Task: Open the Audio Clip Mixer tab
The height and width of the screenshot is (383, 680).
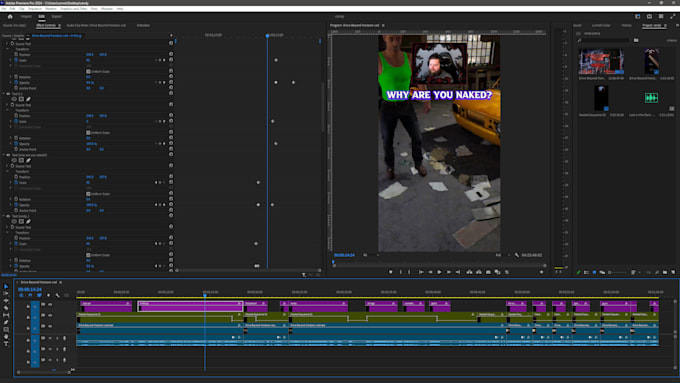Action: coord(96,26)
